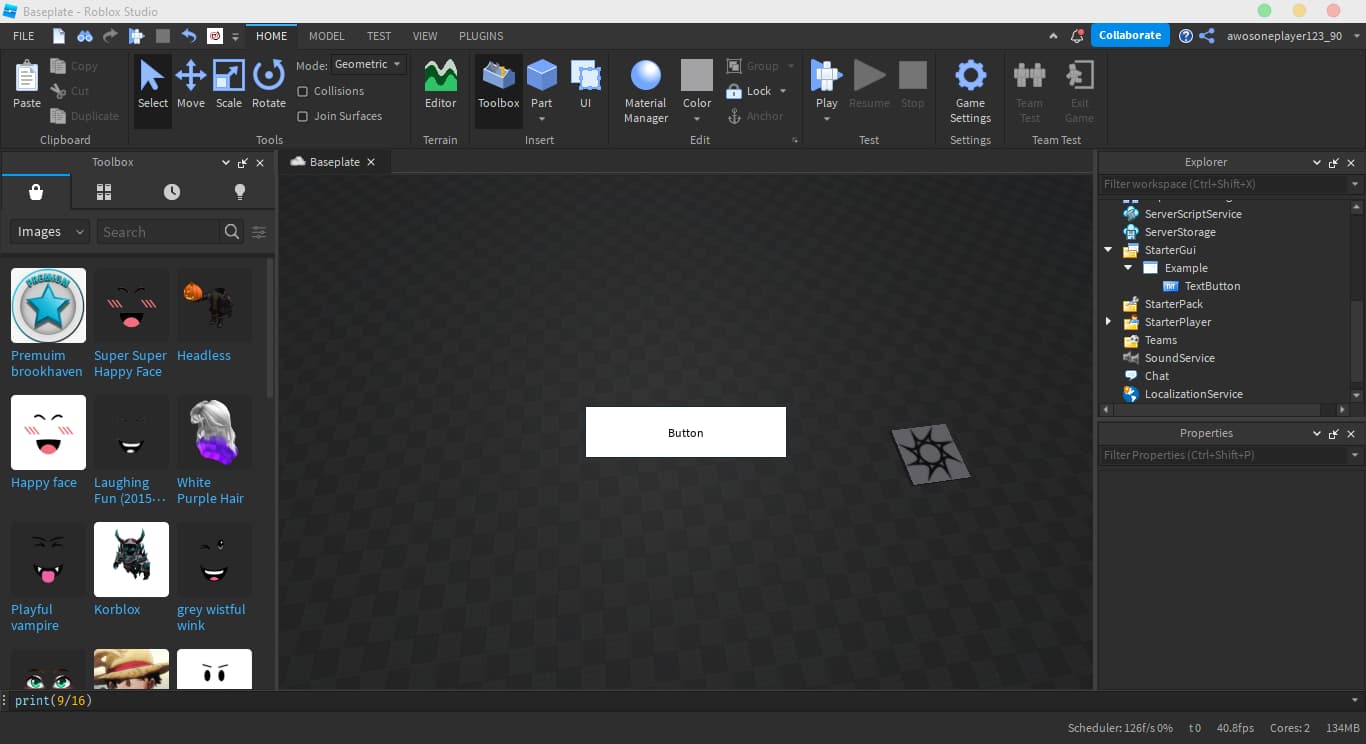1366x744 pixels.
Task: Choose the Rotate tool
Action: tap(268, 85)
